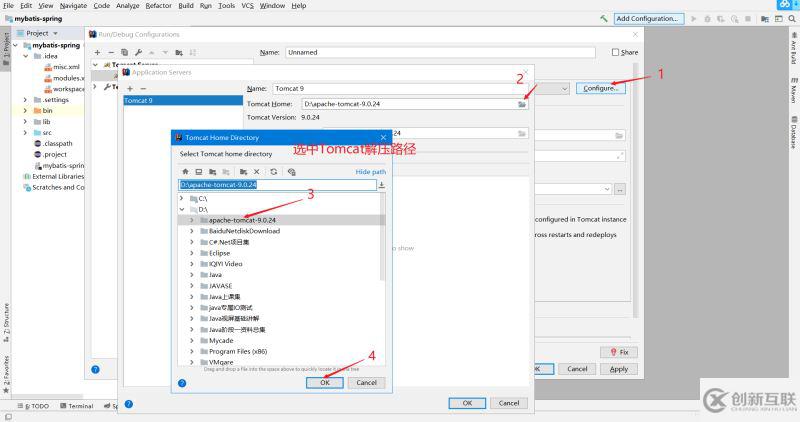Expand lib folder in Project tree
Viewport: 800px width, 422px height.
25,121
